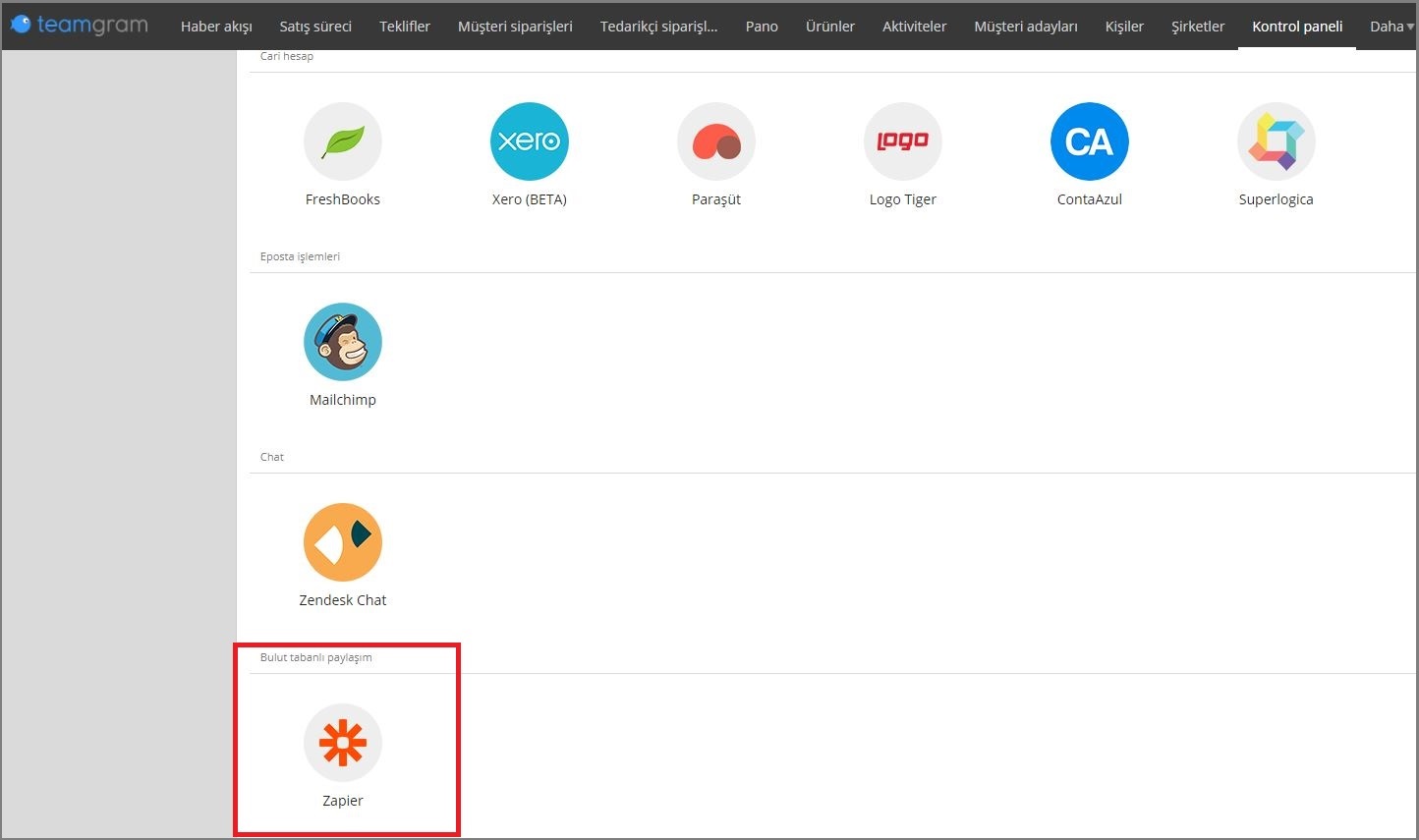Go to Haber akışı tab

216,27
